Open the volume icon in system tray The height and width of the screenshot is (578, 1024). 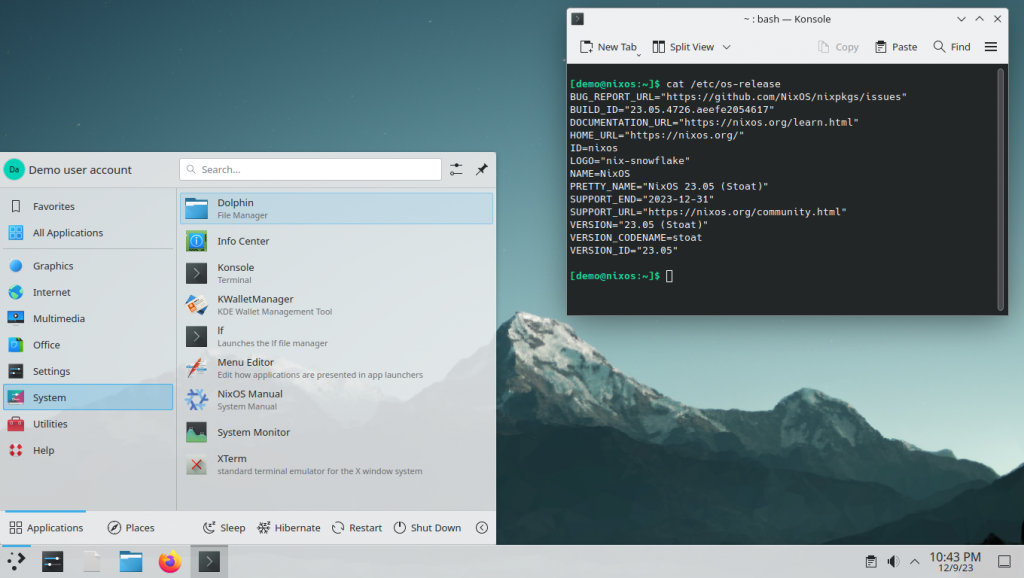(893, 562)
